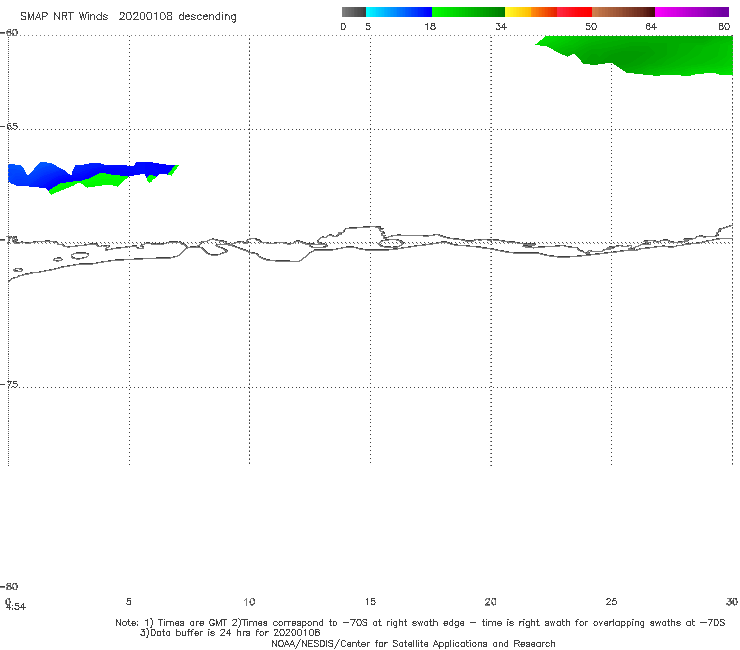Select the date '20200108' in the title
The height and width of the screenshot is (650, 740).
[x=145, y=17]
